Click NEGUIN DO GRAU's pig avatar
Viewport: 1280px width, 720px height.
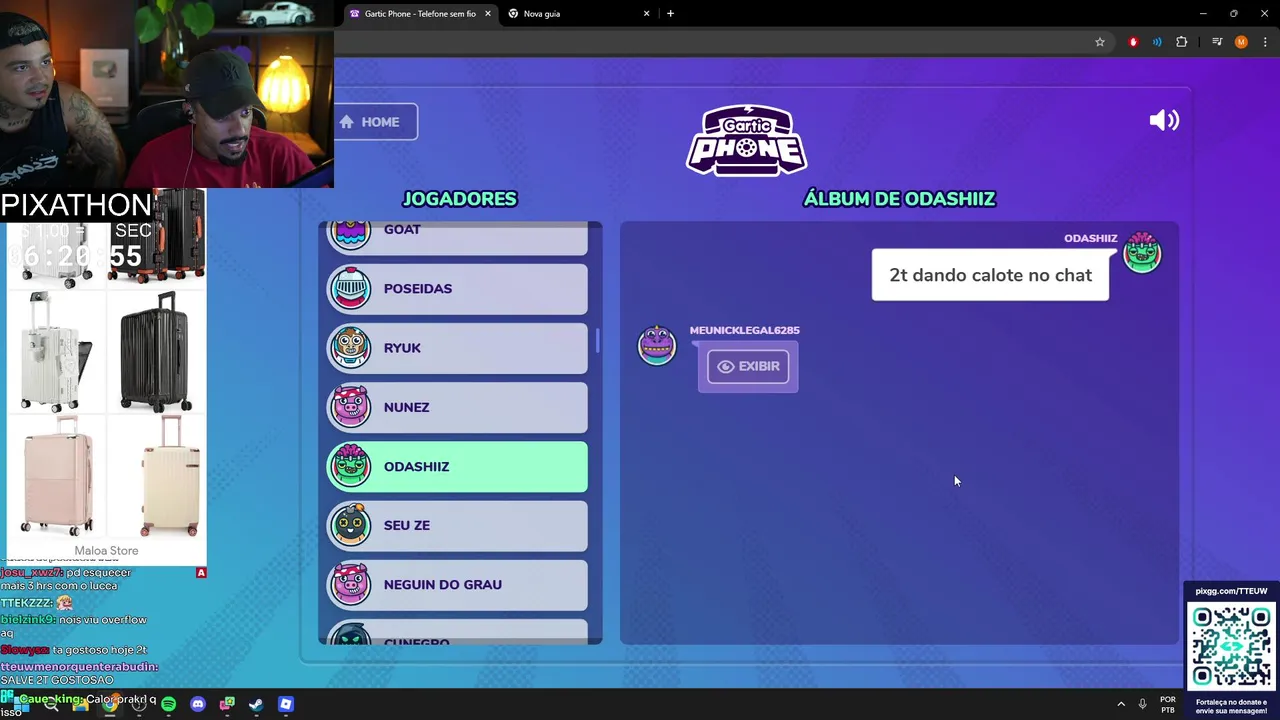[x=351, y=585]
